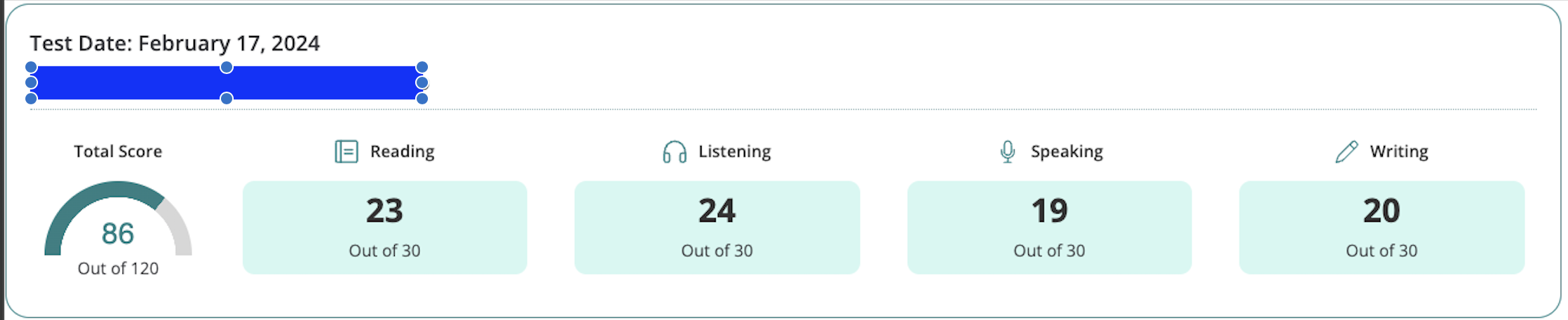Click the Total Score heading label
The width and height of the screenshot is (1568, 320).
point(118,152)
